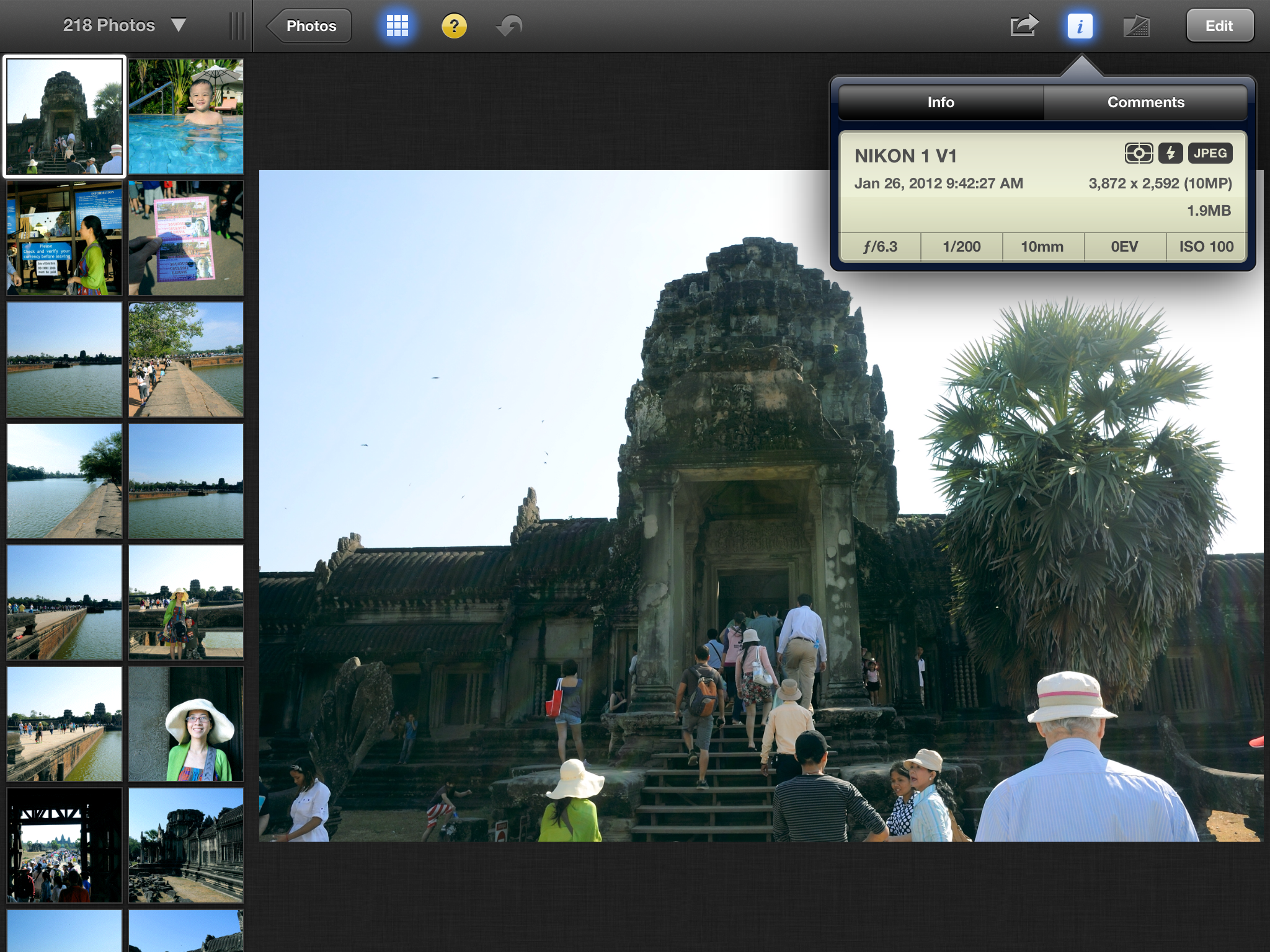Click the undo arrow icon
This screenshot has width=1270, height=952.
[x=509, y=26]
